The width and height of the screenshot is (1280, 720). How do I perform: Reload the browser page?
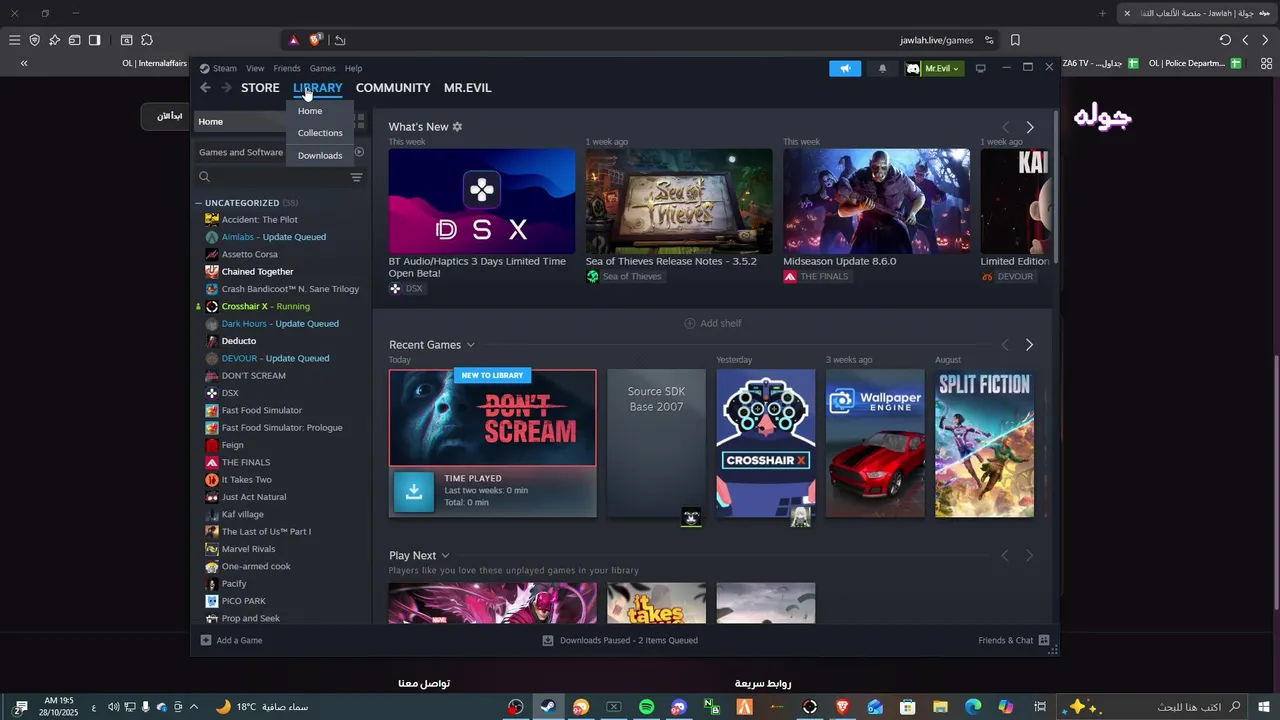[x=1225, y=40]
